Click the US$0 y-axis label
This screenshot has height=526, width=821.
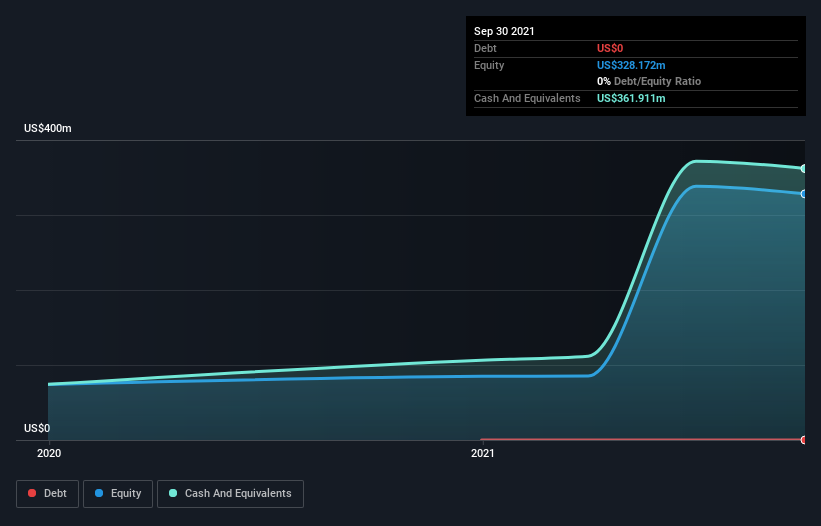point(37,428)
